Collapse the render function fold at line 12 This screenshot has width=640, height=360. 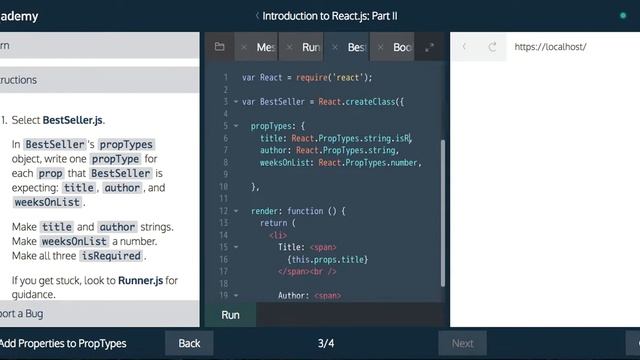point(236,211)
